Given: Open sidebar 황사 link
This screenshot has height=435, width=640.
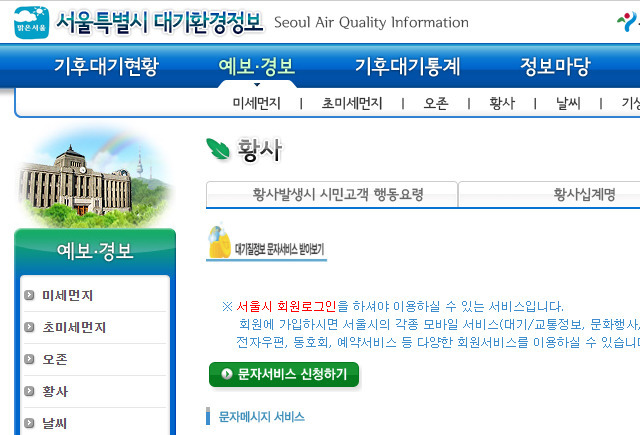Looking at the screenshot, I should pyautogui.click(x=55, y=391).
